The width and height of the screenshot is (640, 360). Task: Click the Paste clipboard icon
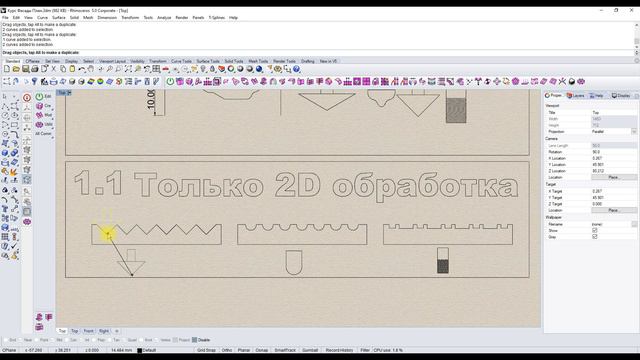click(72, 69)
